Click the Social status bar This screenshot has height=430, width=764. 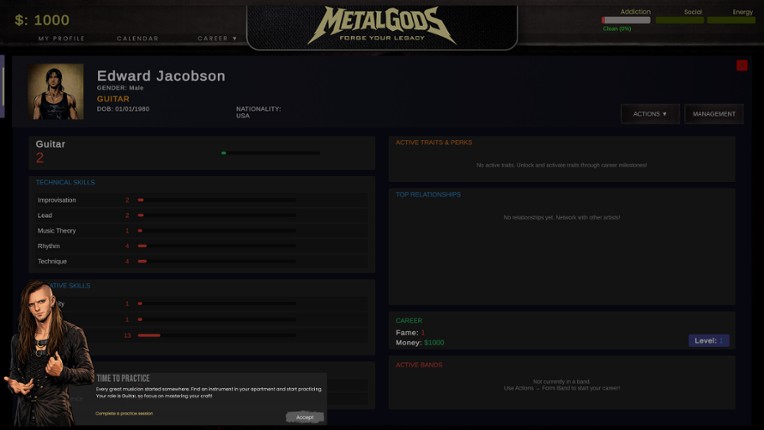pyautogui.click(x=680, y=20)
